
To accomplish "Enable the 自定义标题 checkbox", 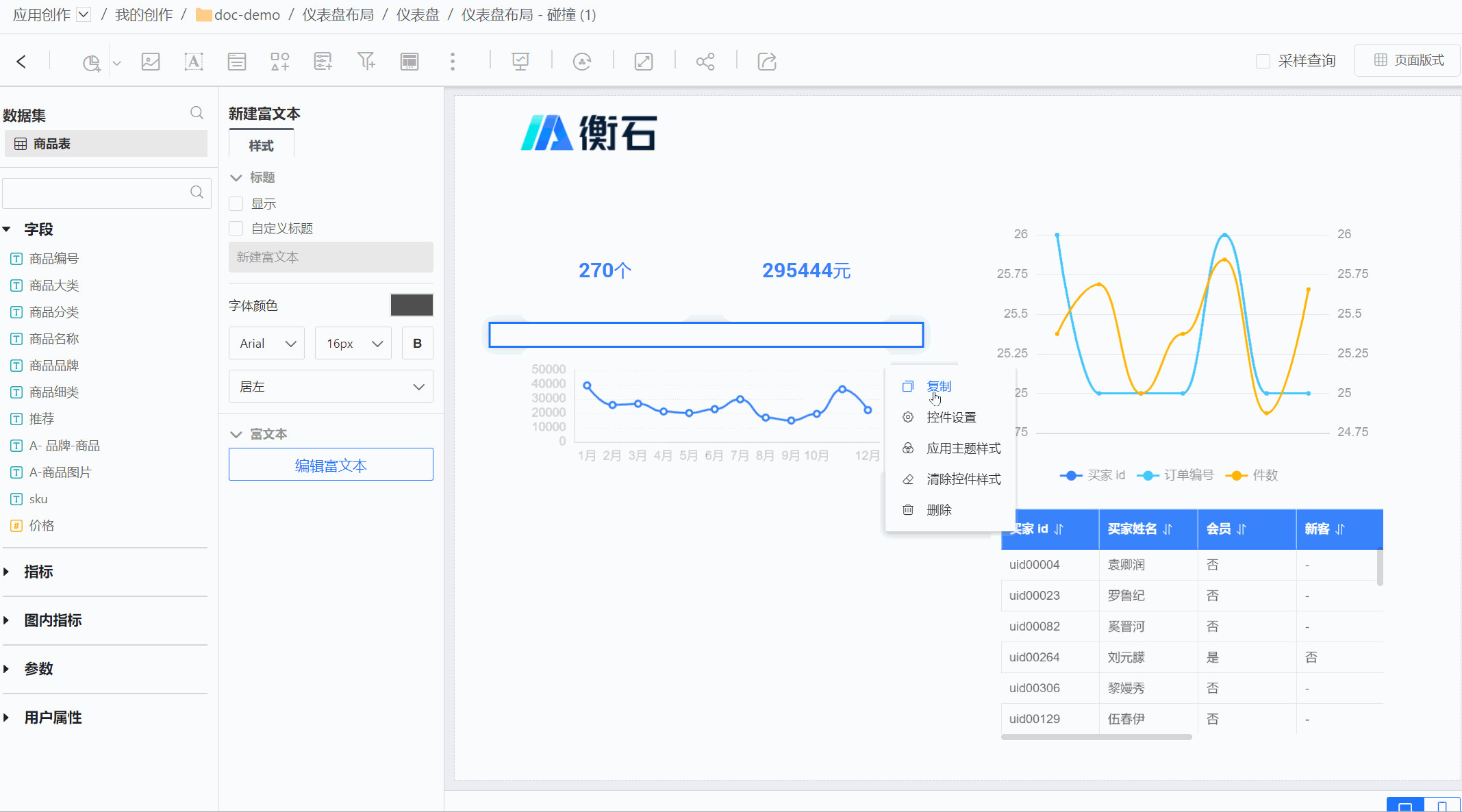I will (236, 229).
